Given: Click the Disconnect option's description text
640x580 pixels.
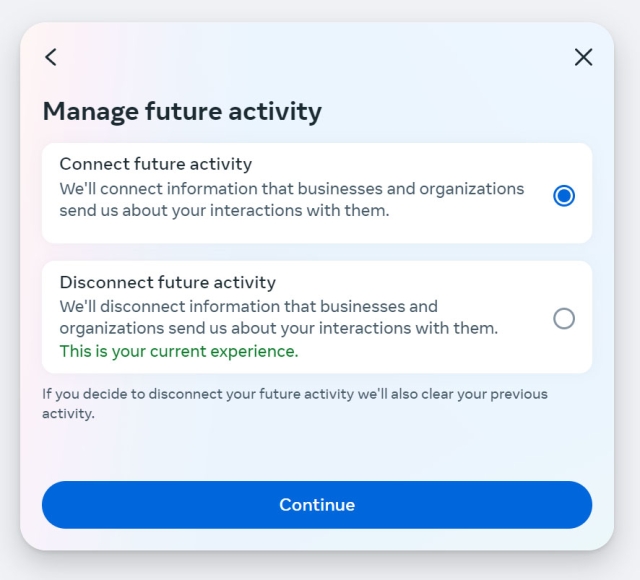Looking at the screenshot, I should pyautogui.click(x=277, y=317).
